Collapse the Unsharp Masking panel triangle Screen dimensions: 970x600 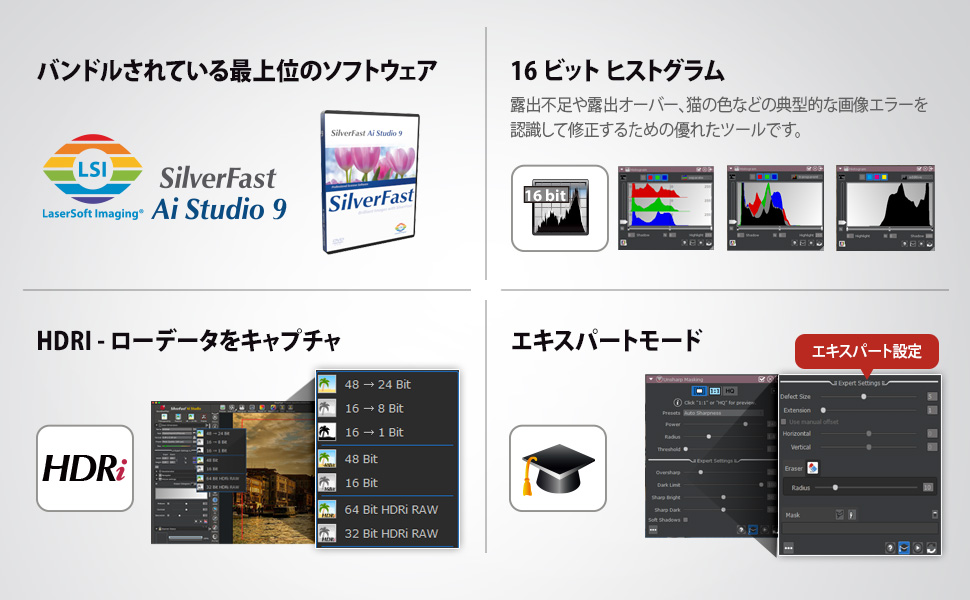click(651, 379)
